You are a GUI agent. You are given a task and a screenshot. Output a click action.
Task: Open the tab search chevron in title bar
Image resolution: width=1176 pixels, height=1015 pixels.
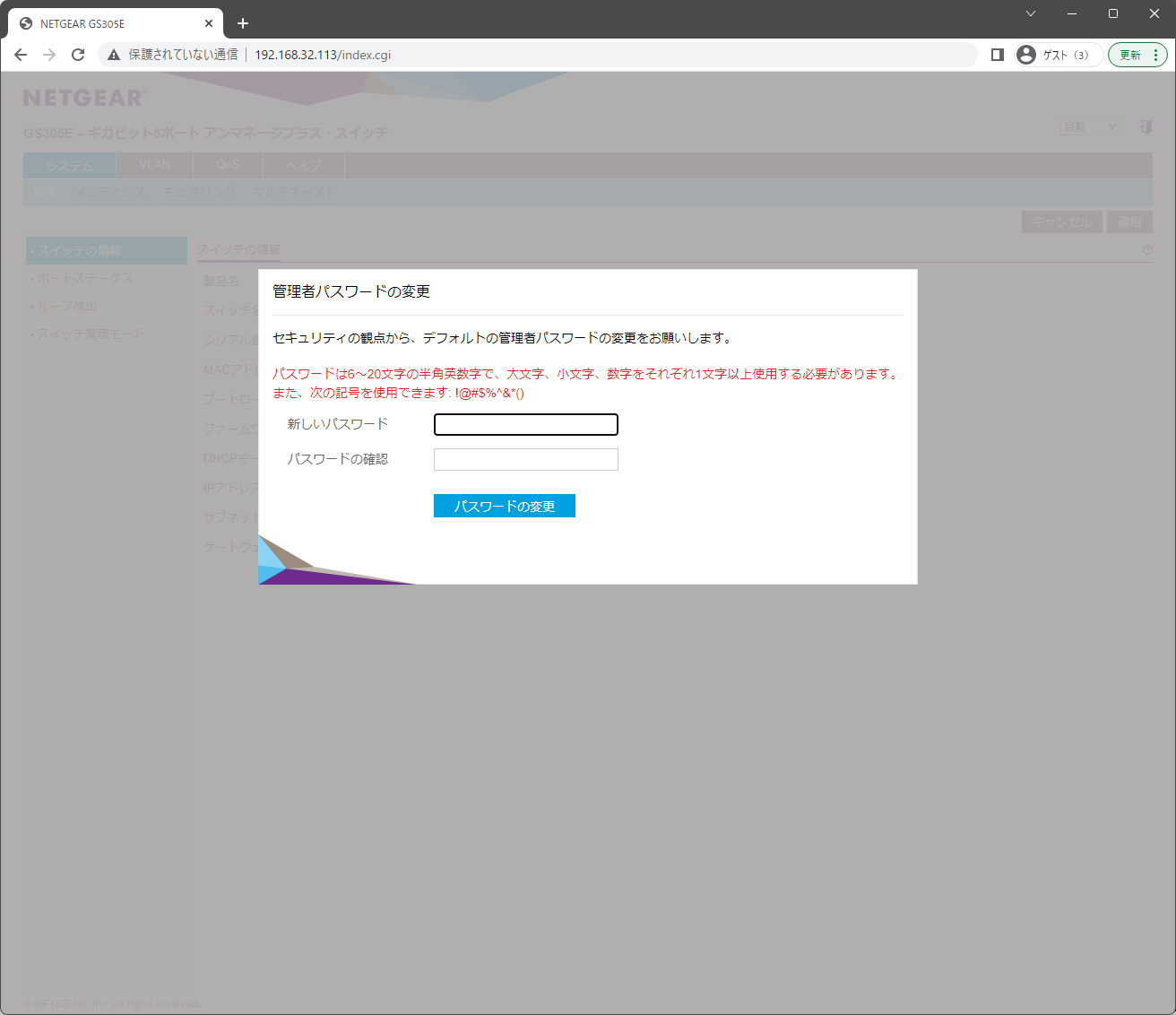pos(1030,13)
